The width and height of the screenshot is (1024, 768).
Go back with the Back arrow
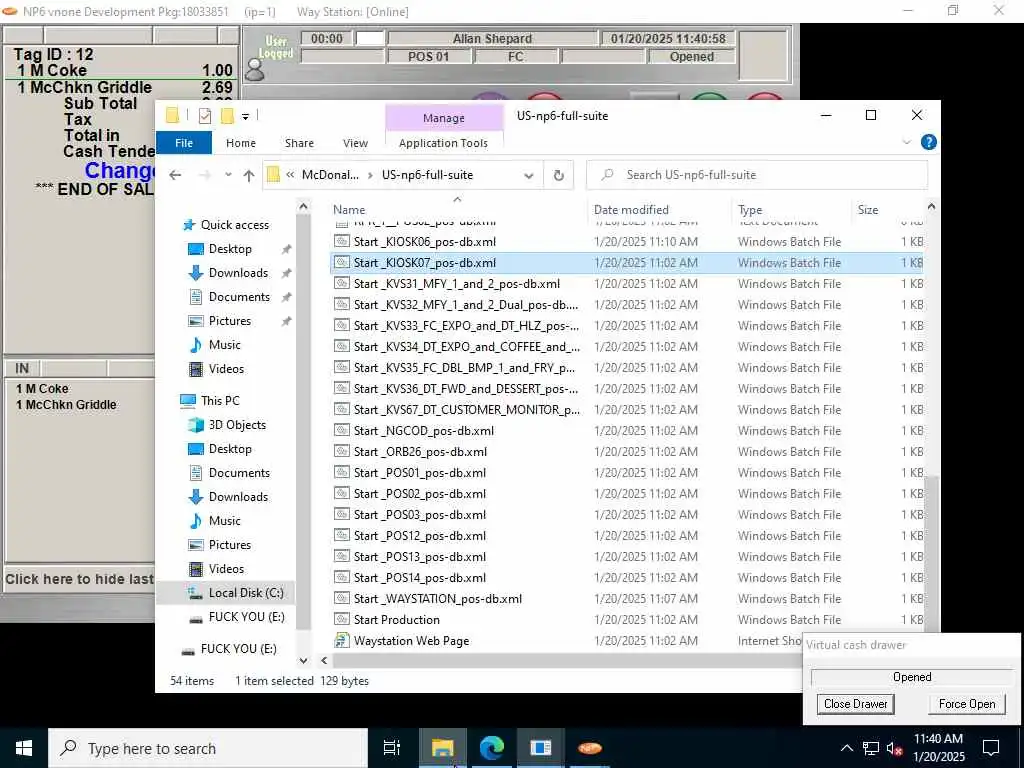point(175,175)
